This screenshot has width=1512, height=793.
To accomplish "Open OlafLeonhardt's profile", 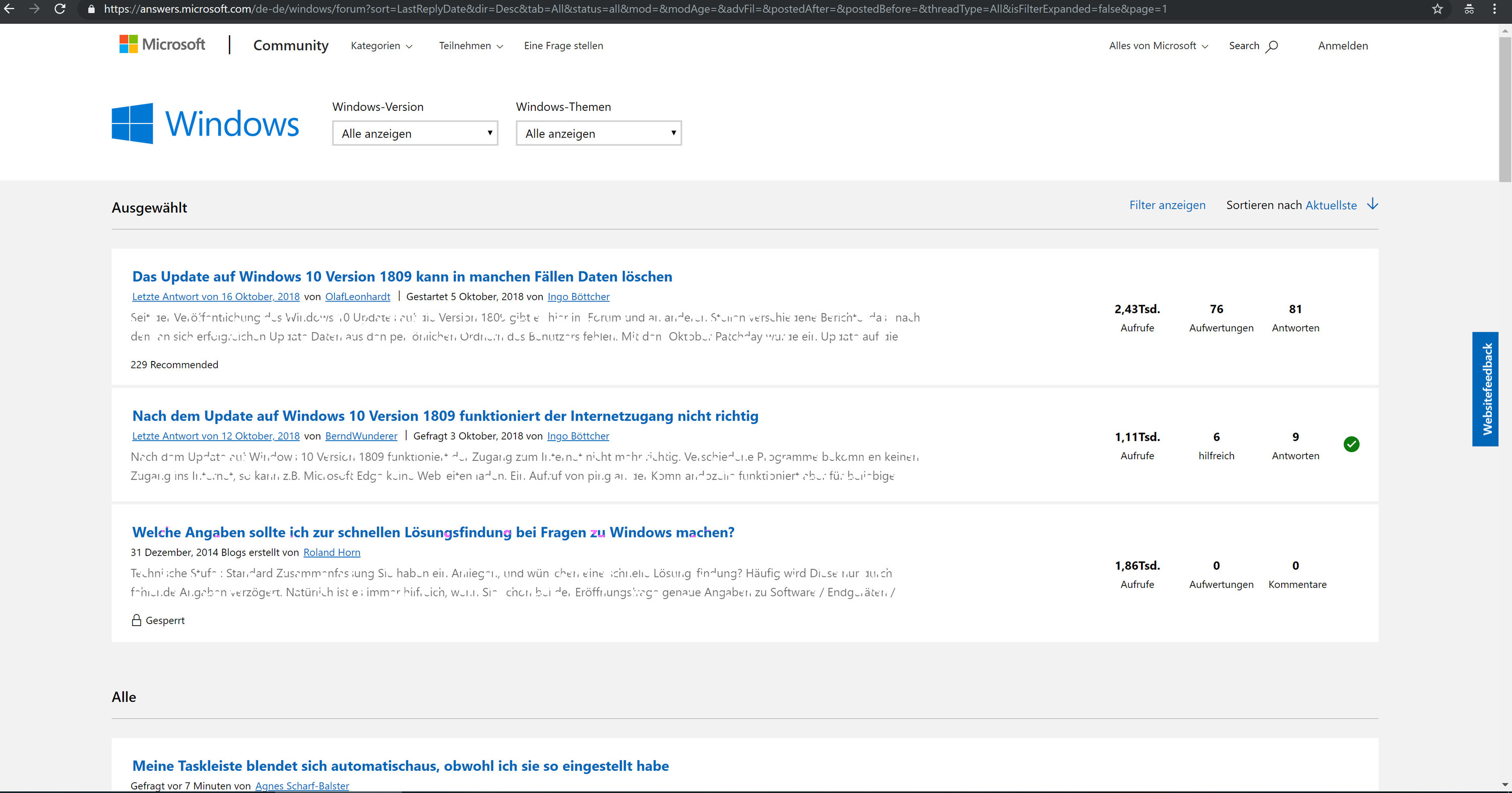I will coord(357,297).
